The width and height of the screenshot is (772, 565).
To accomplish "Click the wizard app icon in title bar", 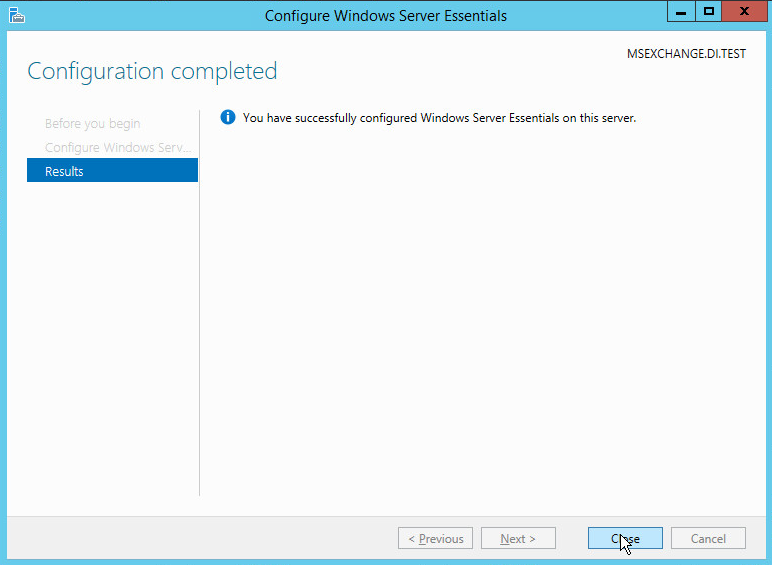I will pos(17,15).
